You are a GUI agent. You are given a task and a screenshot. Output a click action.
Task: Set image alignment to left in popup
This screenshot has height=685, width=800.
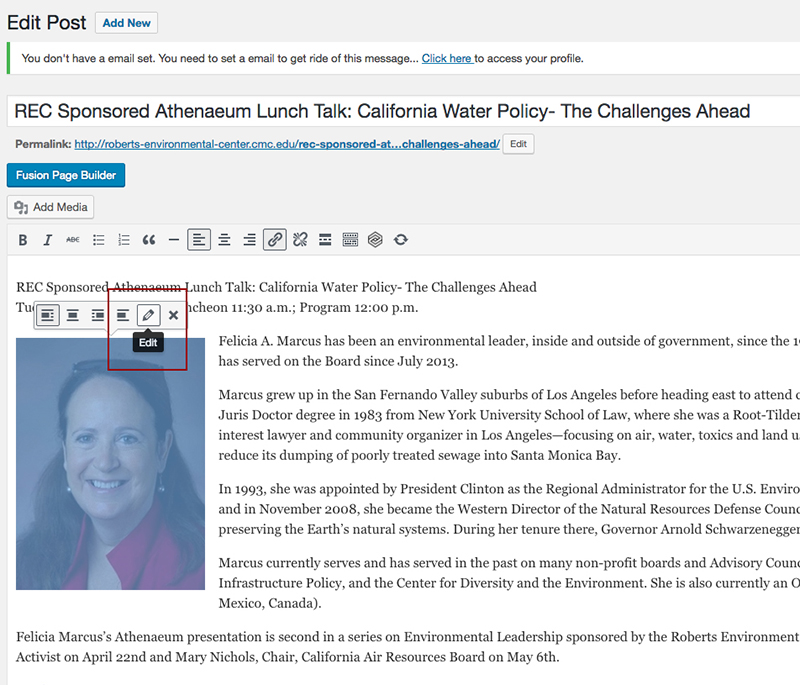click(47, 315)
